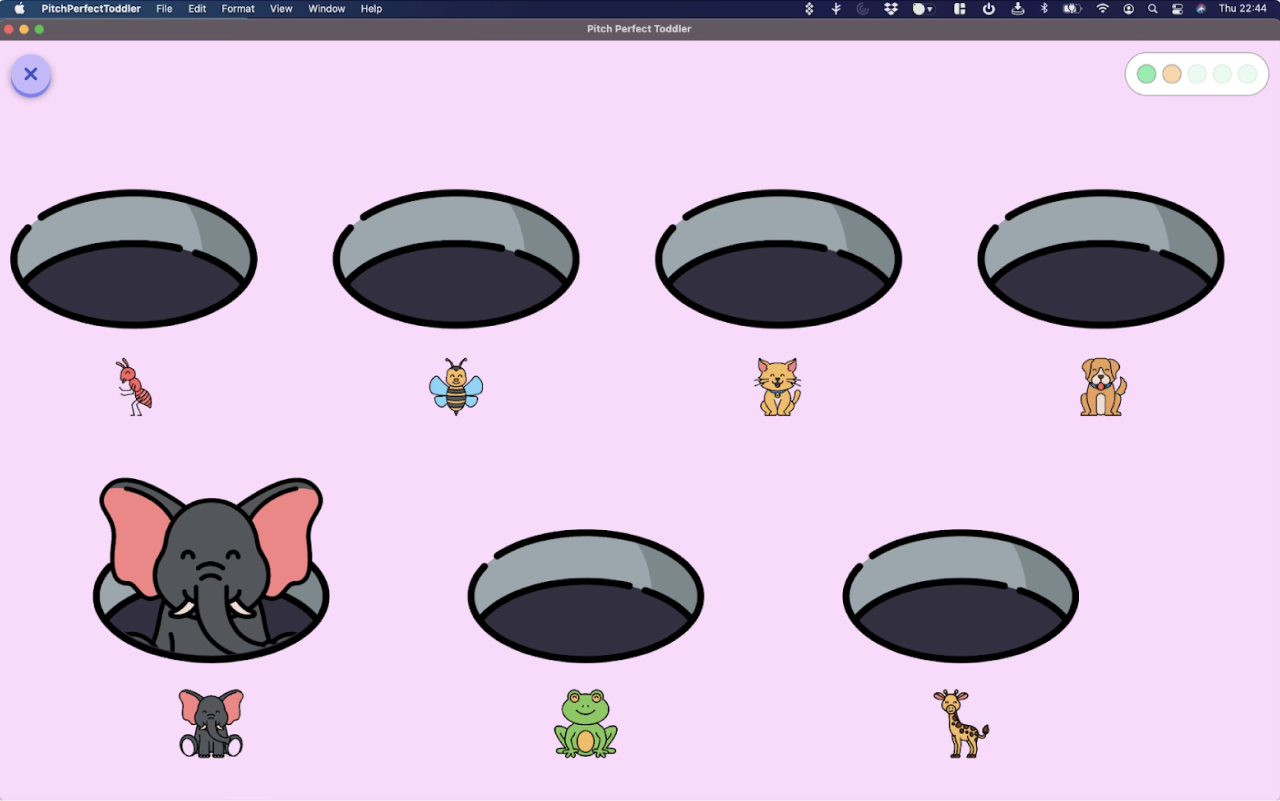Viewport: 1280px width, 801px height.
Task: Tap the giraffe icon
Action: coord(960,722)
